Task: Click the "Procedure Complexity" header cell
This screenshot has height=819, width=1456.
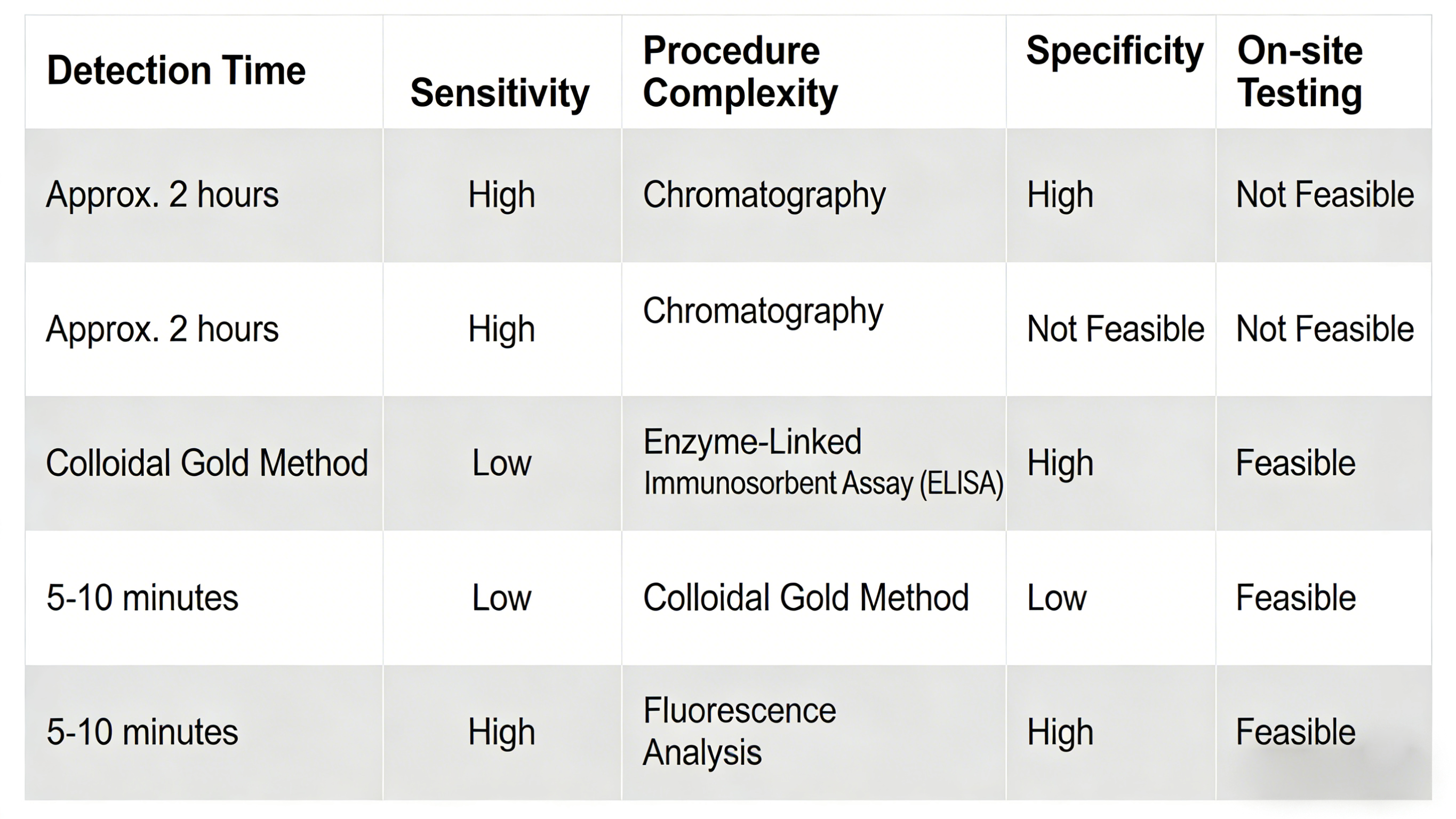Action: [740, 72]
